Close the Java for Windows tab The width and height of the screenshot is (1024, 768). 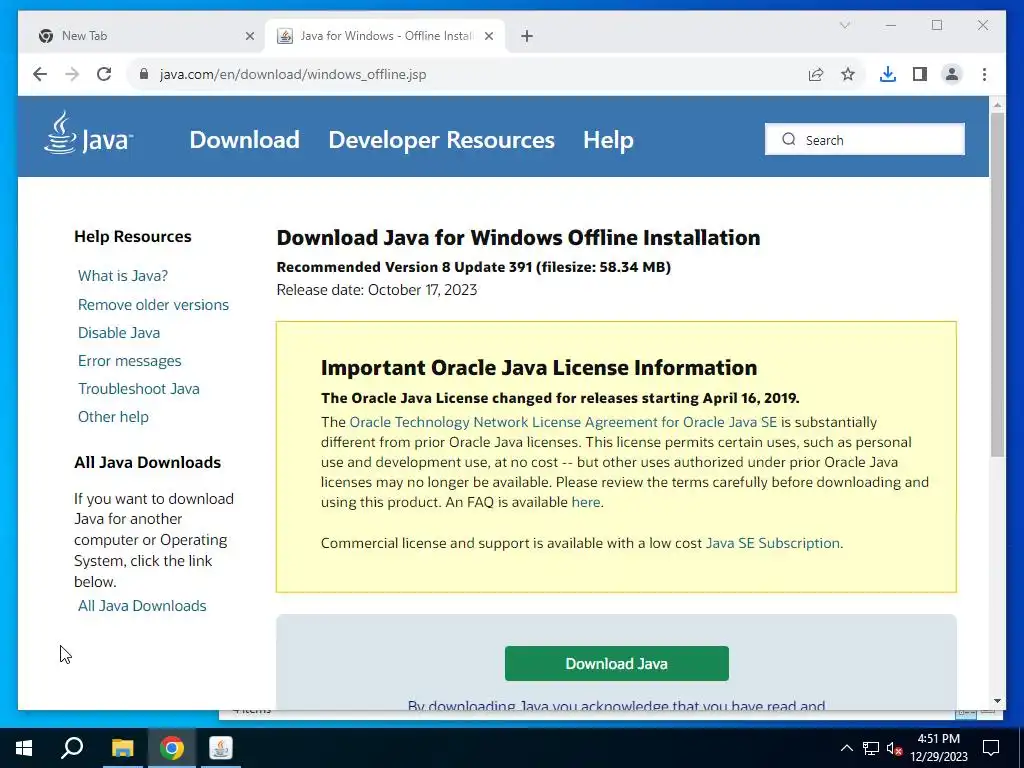click(x=488, y=37)
